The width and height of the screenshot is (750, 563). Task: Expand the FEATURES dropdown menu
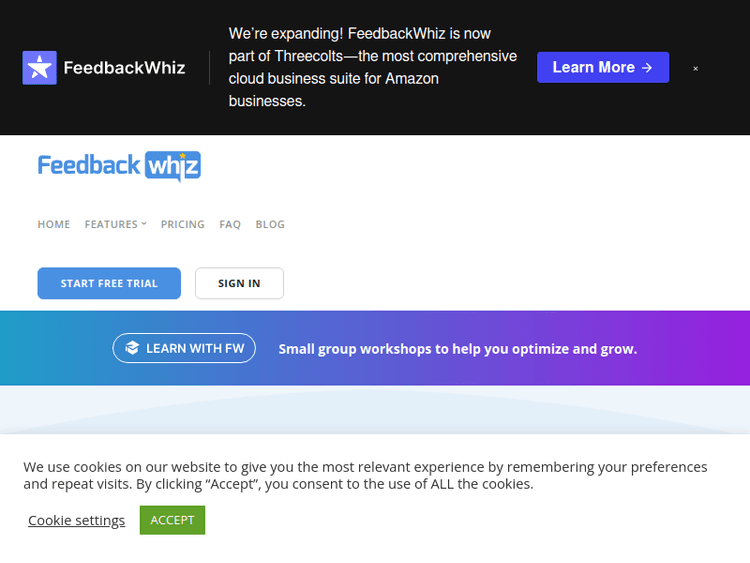115,224
